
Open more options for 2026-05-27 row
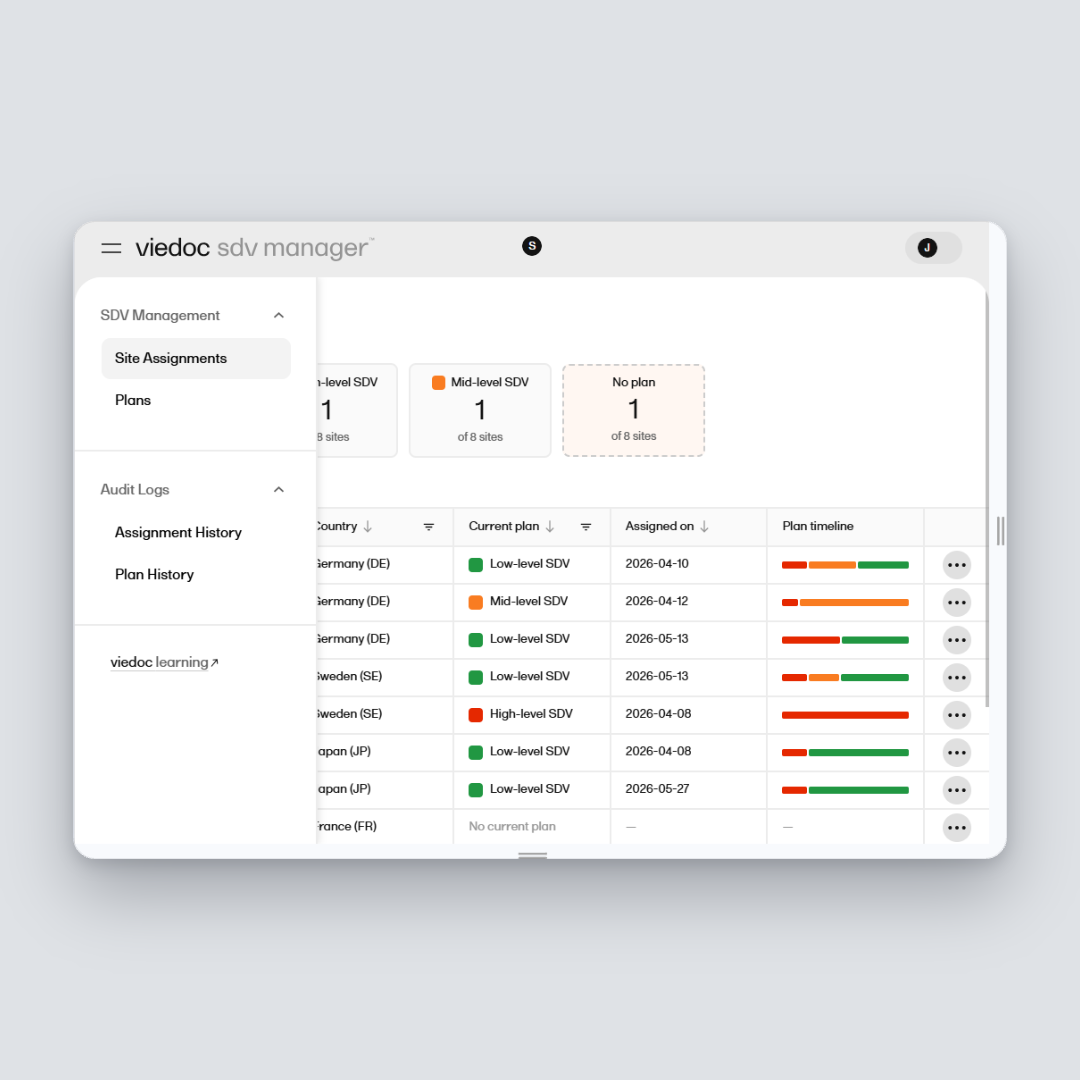click(x=957, y=790)
